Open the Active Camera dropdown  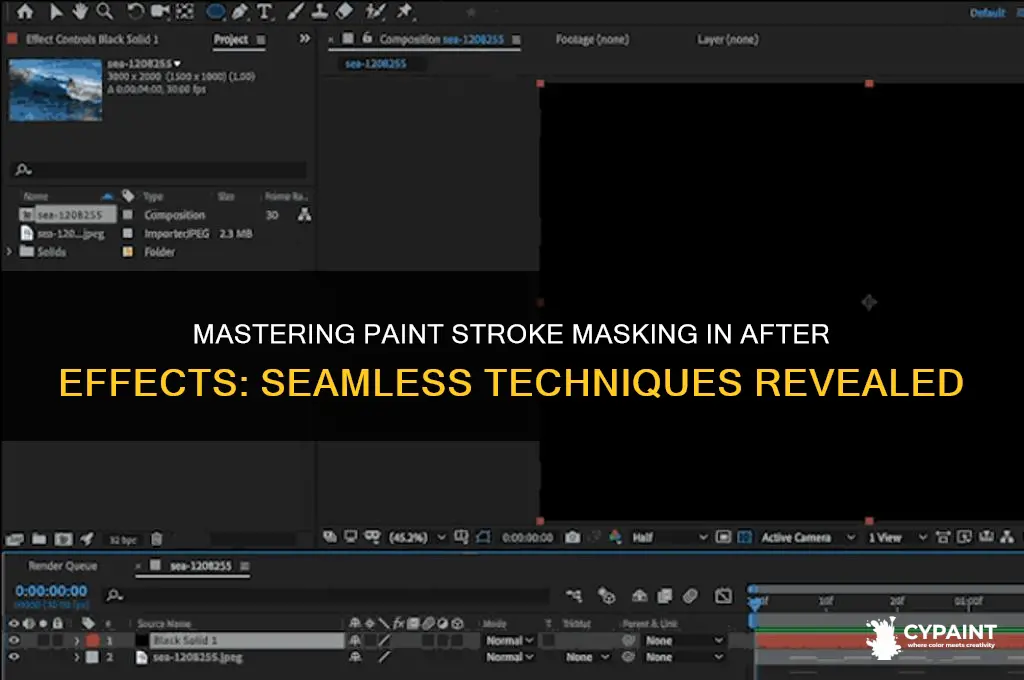click(808, 538)
